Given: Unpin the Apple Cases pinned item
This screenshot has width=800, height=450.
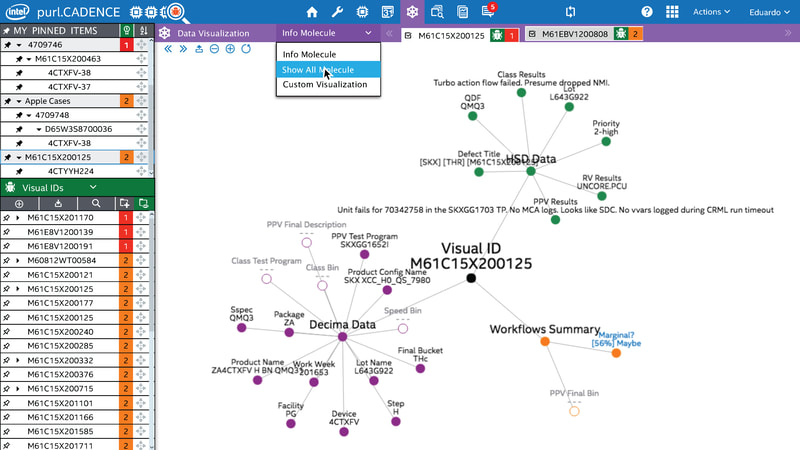Looking at the screenshot, I should click(x=7, y=101).
